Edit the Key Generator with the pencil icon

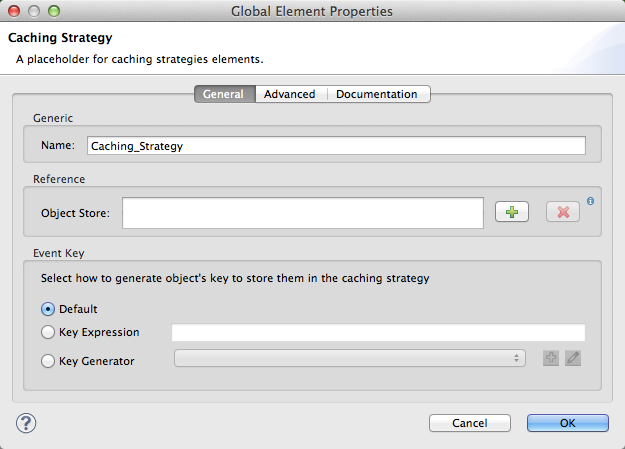tap(573, 358)
